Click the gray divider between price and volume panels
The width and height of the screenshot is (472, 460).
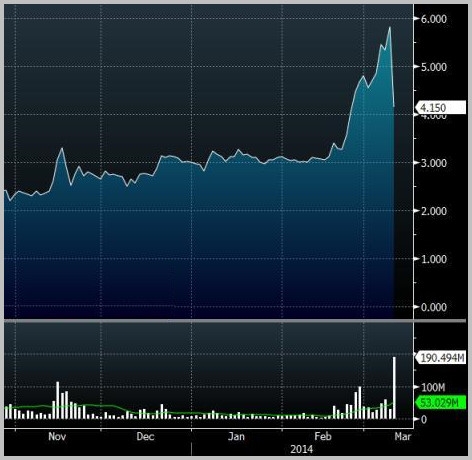pos(235,321)
